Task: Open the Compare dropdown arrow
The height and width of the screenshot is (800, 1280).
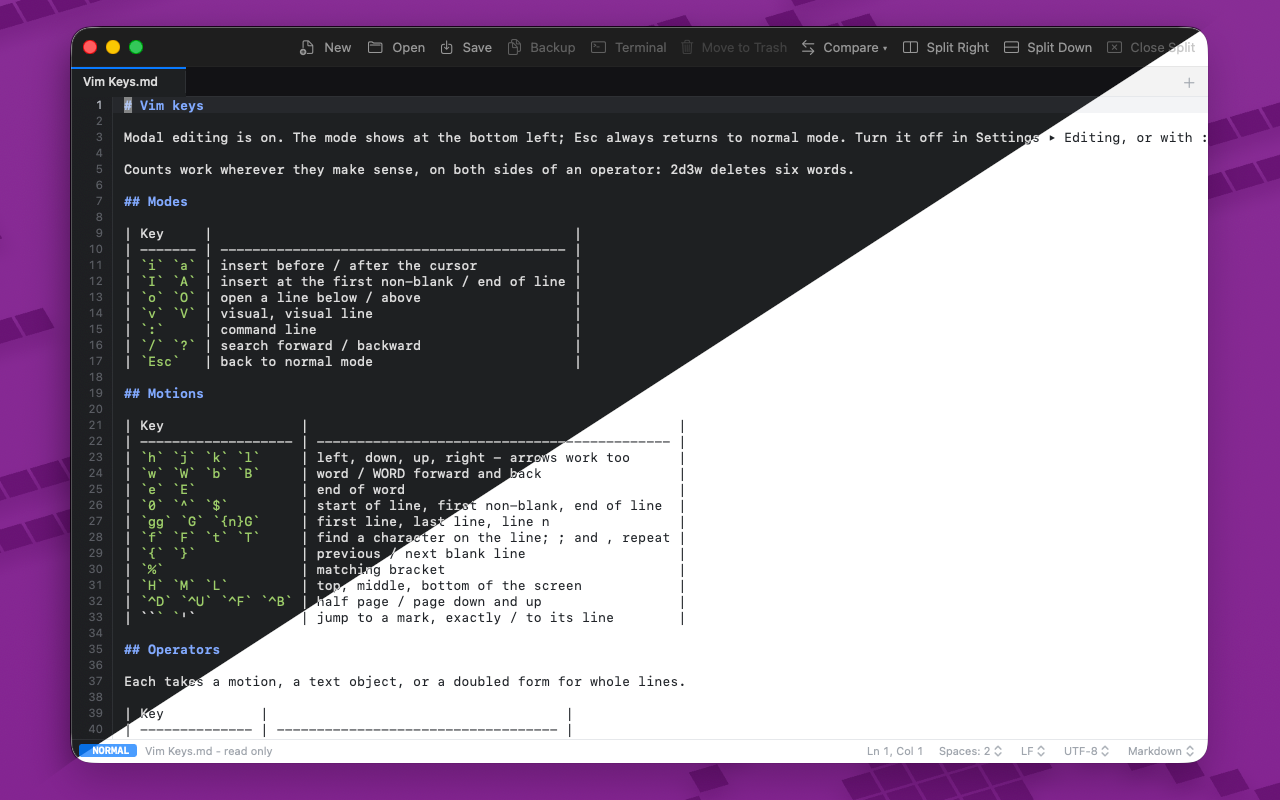Action: 885,48
